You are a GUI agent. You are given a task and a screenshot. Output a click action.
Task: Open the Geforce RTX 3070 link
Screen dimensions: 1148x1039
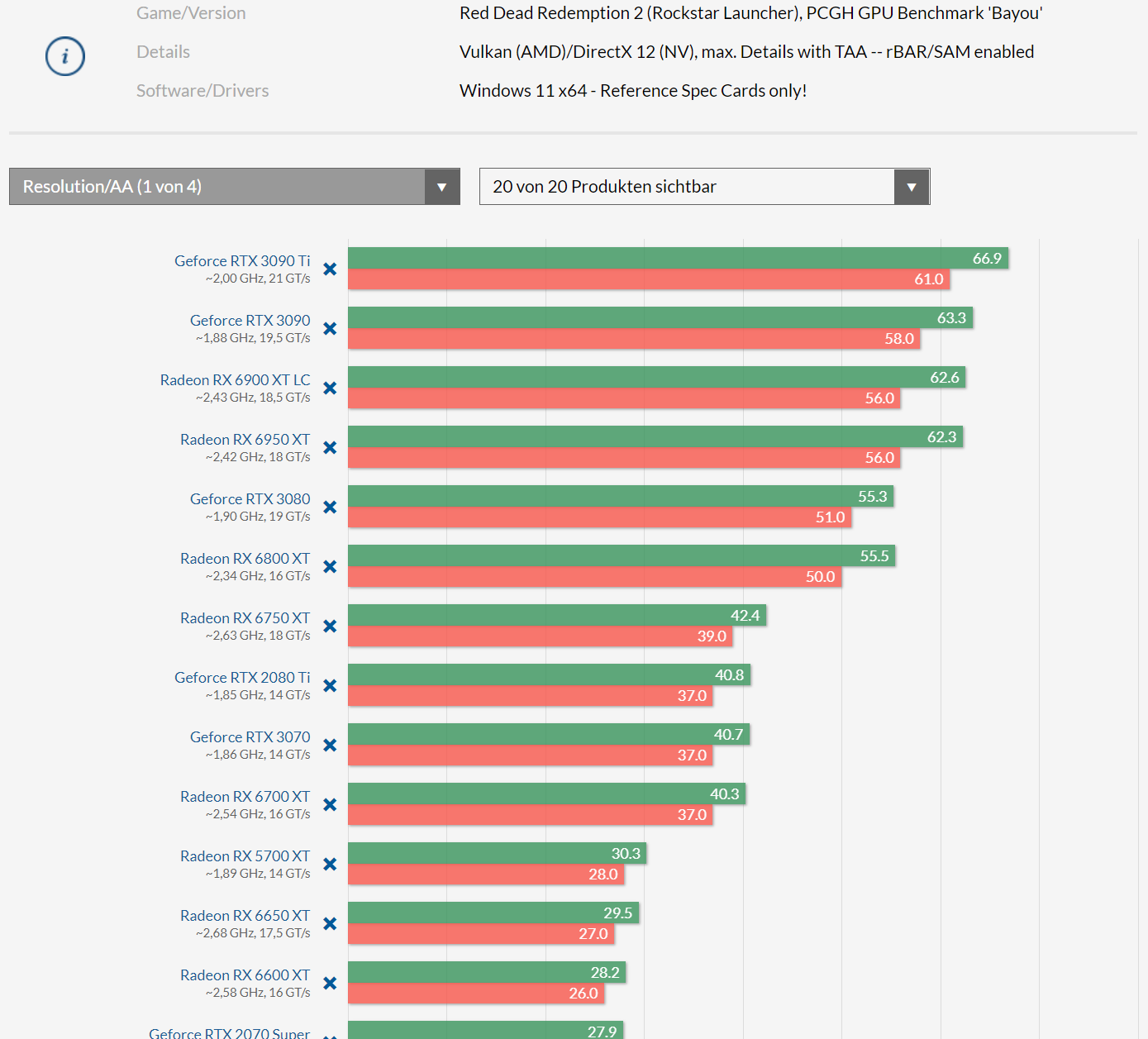click(250, 737)
